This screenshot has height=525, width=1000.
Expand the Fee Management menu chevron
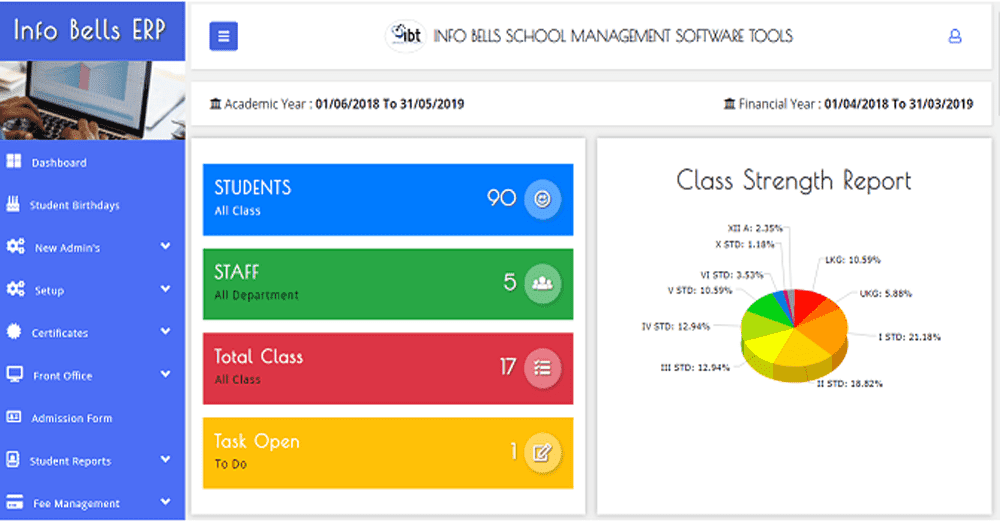pyautogui.click(x=165, y=502)
